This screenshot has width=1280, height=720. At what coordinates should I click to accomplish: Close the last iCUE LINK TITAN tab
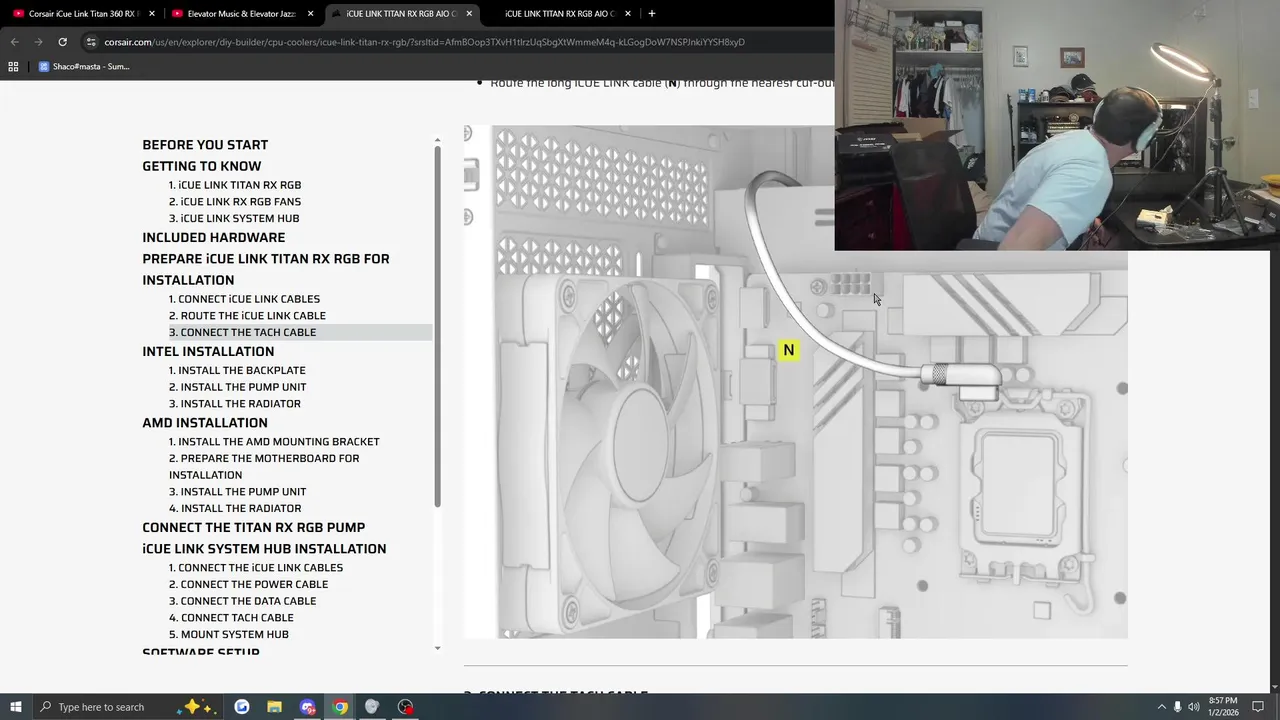[x=628, y=14]
